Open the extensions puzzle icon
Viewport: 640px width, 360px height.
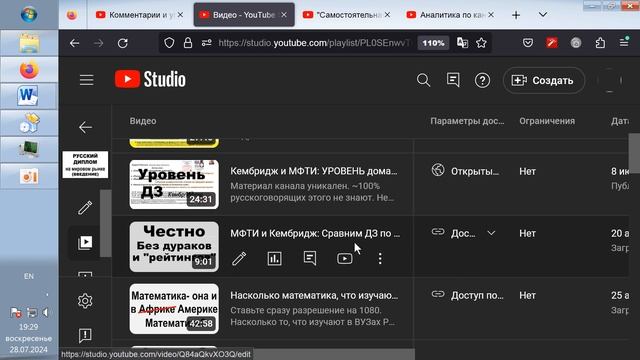(600, 43)
